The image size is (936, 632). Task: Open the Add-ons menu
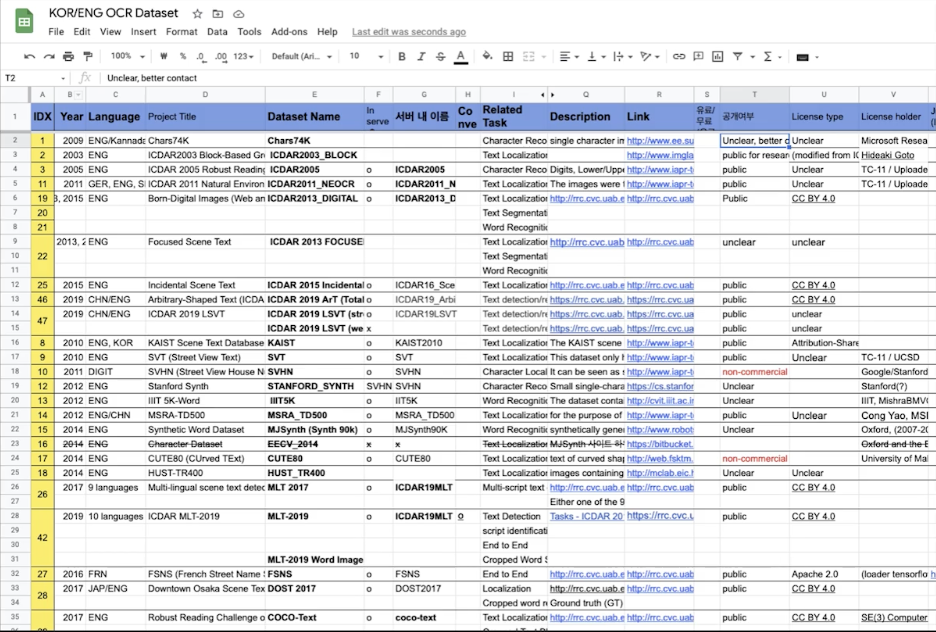pyautogui.click(x=289, y=32)
